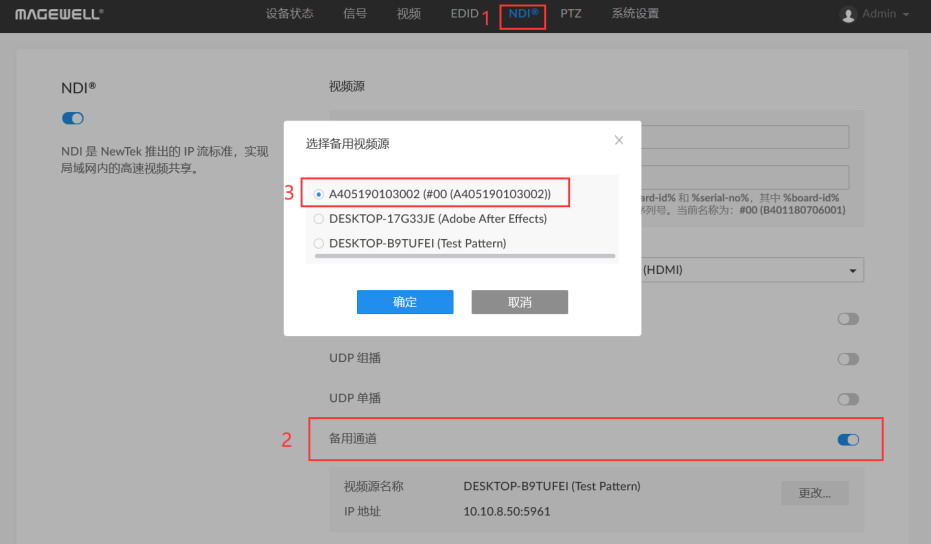Select the NDI tab
The image size is (931, 544).
click(523, 14)
